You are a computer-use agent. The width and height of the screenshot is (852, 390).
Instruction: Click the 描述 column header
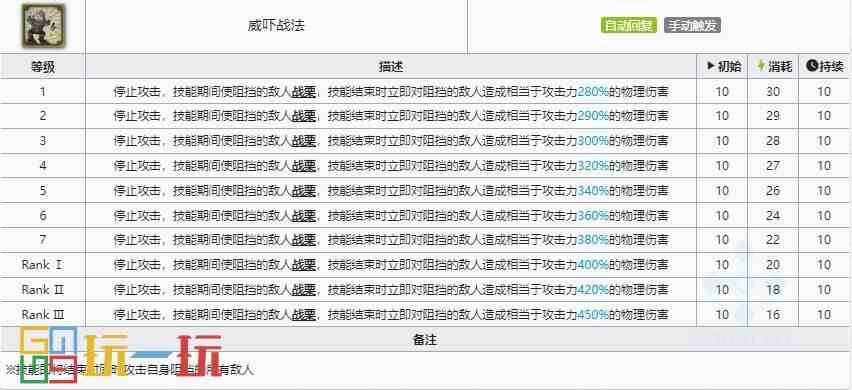point(391,67)
